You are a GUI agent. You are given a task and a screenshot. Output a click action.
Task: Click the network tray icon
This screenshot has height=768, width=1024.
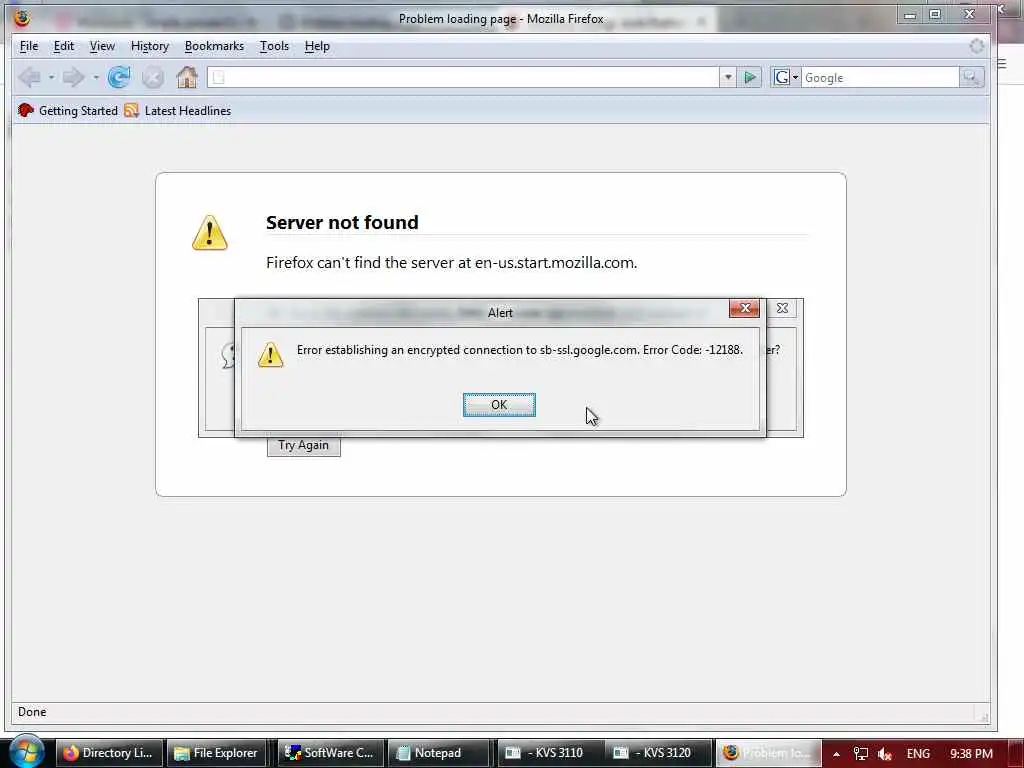click(861, 754)
